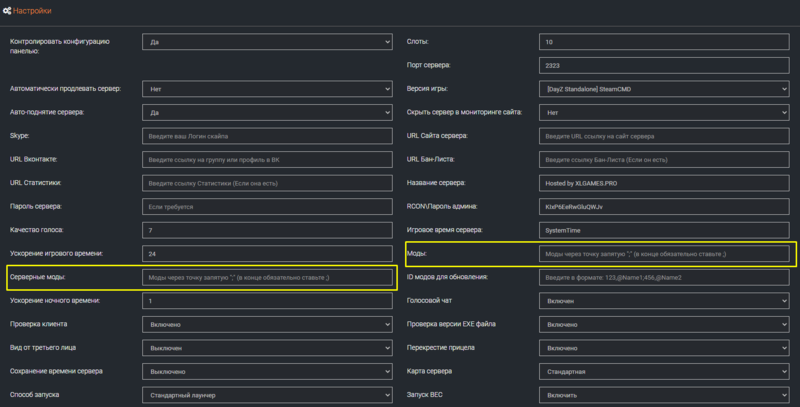Click the Порт сервера field
The width and height of the screenshot is (800, 407).
pos(663,66)
